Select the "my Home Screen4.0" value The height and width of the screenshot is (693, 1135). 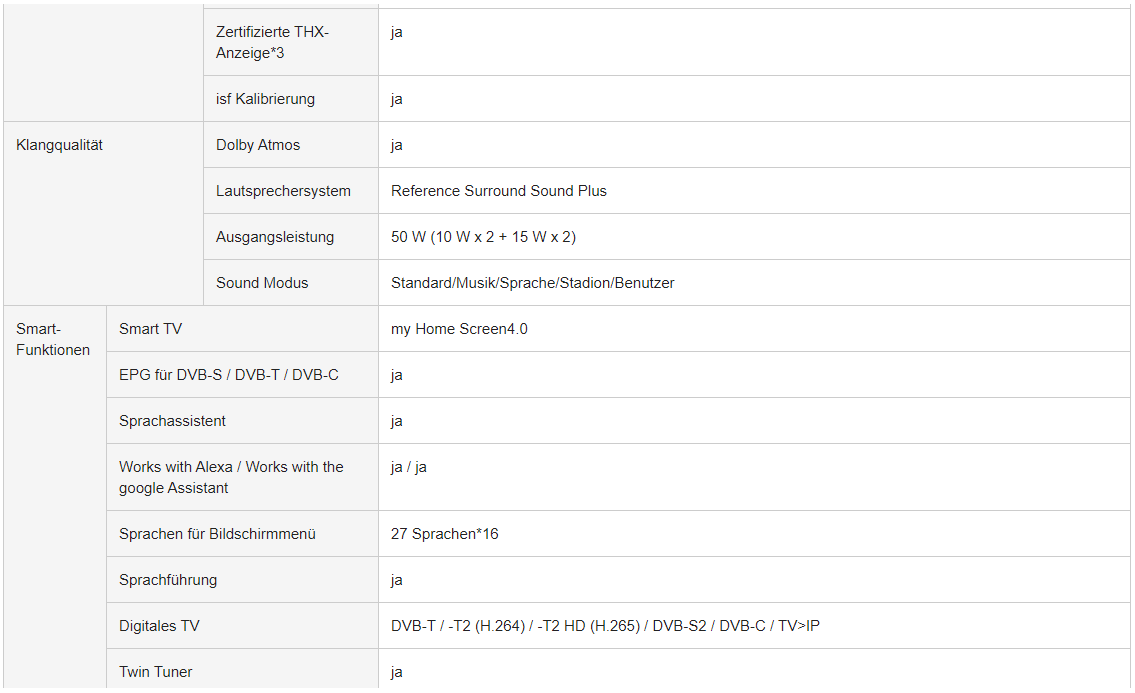pyautogui.click(x=459, y=329)
